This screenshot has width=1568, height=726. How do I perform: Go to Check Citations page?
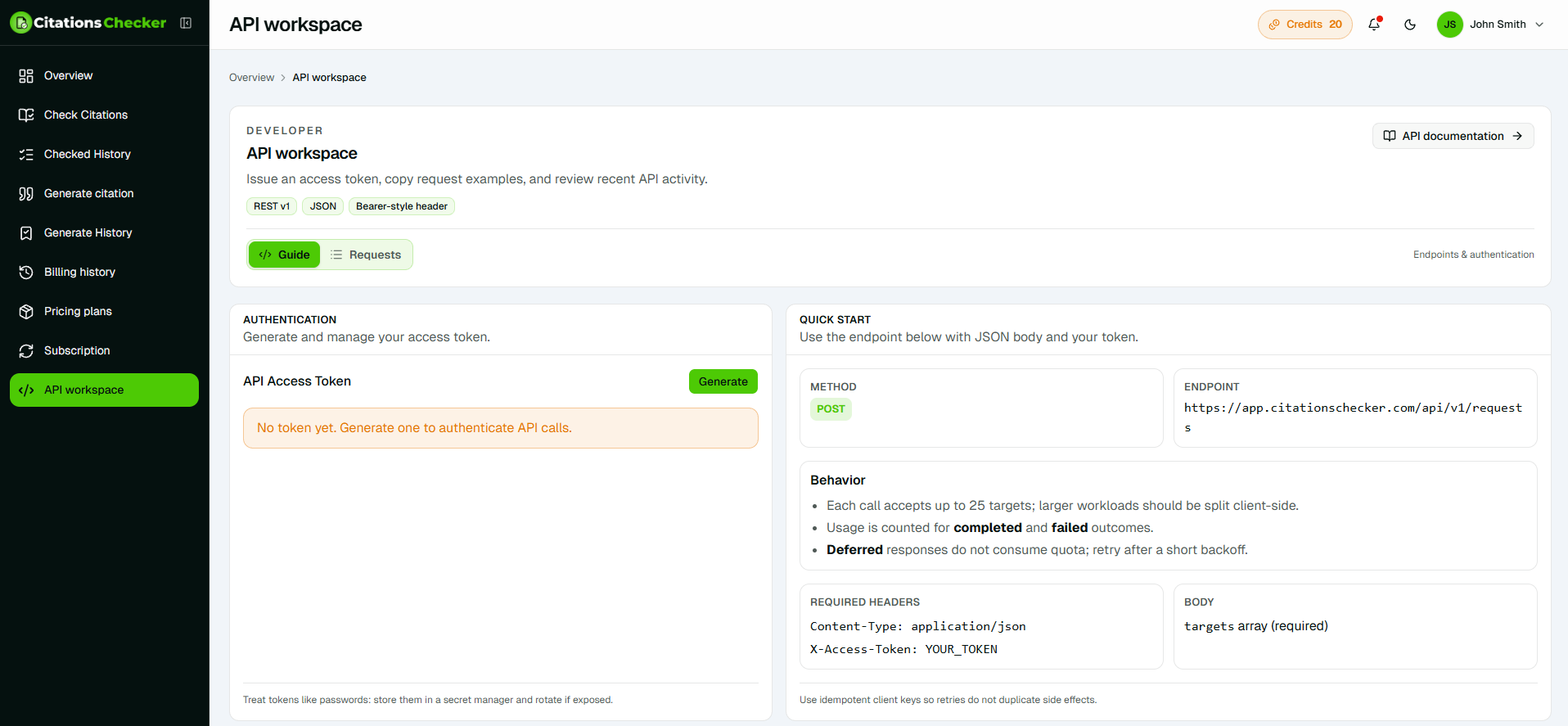104,115
